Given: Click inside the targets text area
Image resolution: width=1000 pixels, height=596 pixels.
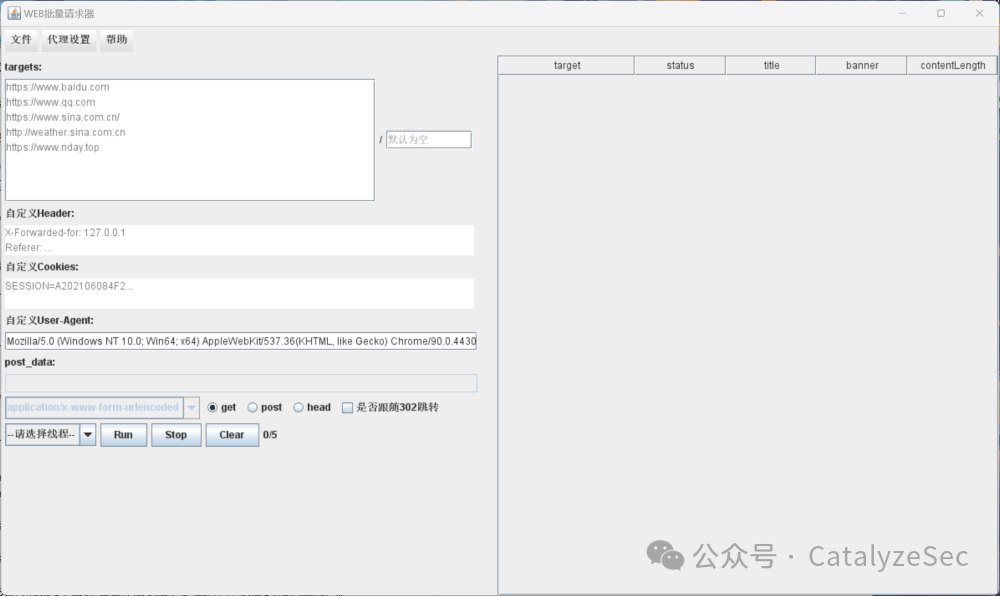Looking at the screenshot, I should pyautogui.click(x=189, y=140).
